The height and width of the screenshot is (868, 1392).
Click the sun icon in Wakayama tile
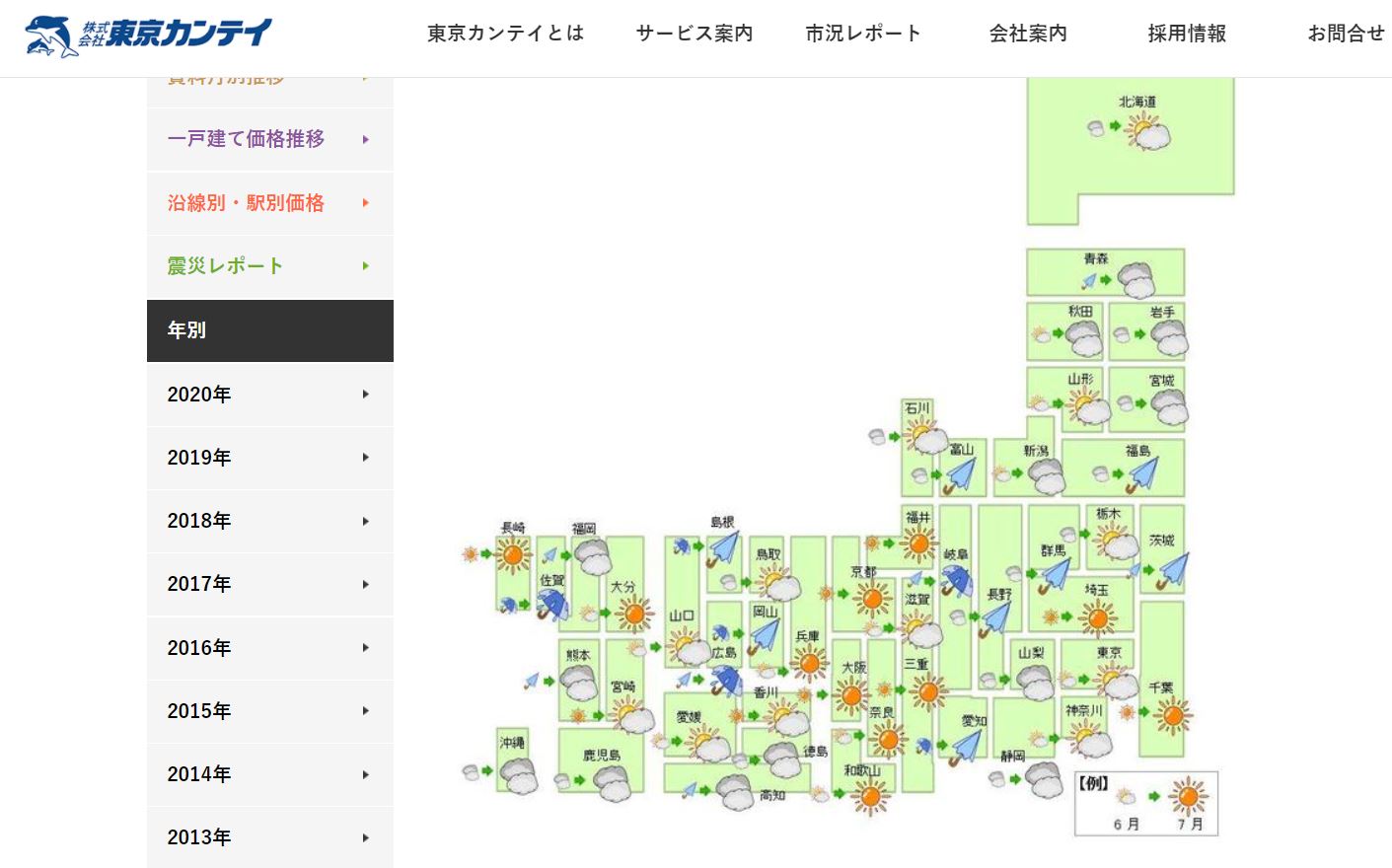click(870, 795)
